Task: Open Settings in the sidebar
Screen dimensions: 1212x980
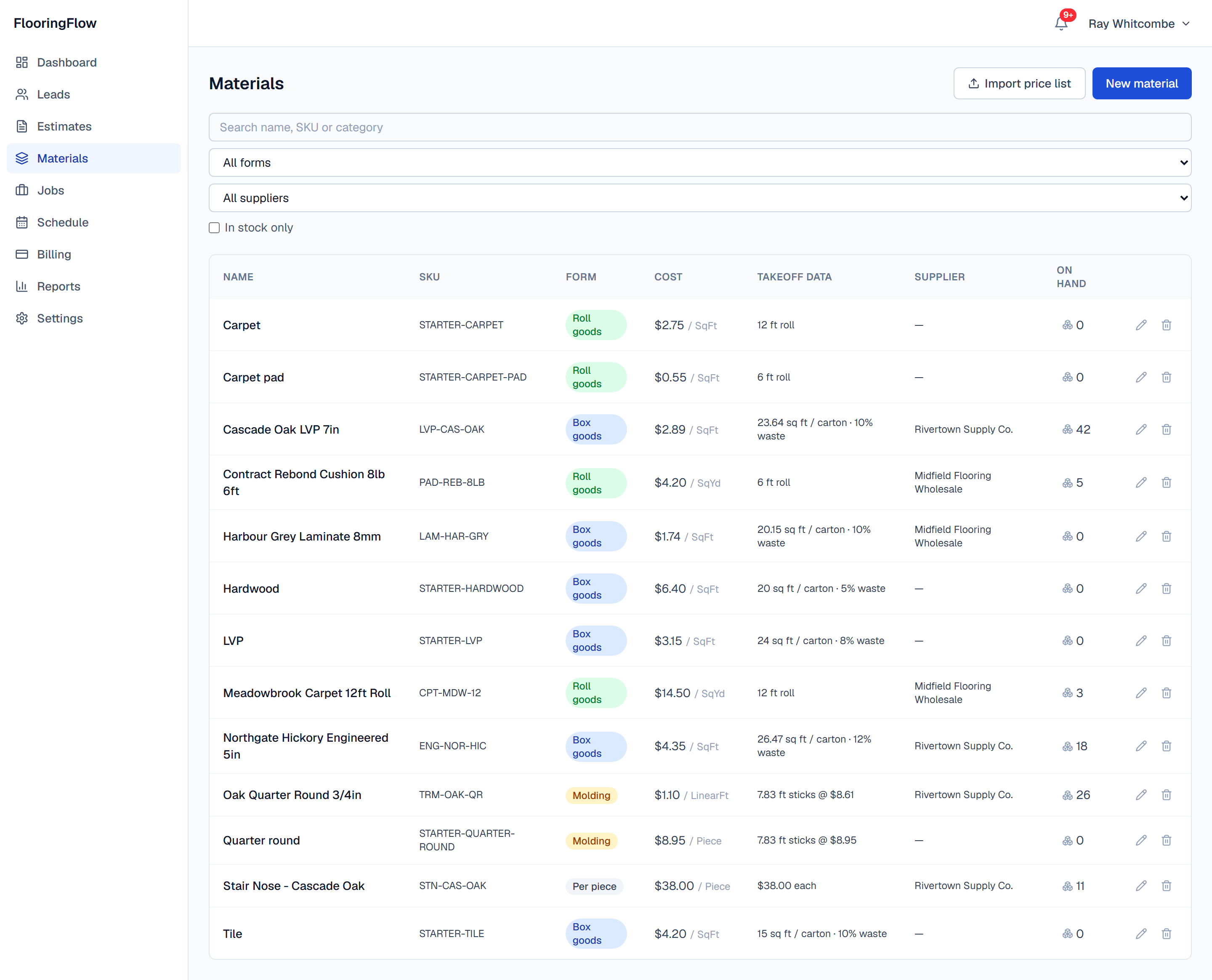Action: click(94, 318)
